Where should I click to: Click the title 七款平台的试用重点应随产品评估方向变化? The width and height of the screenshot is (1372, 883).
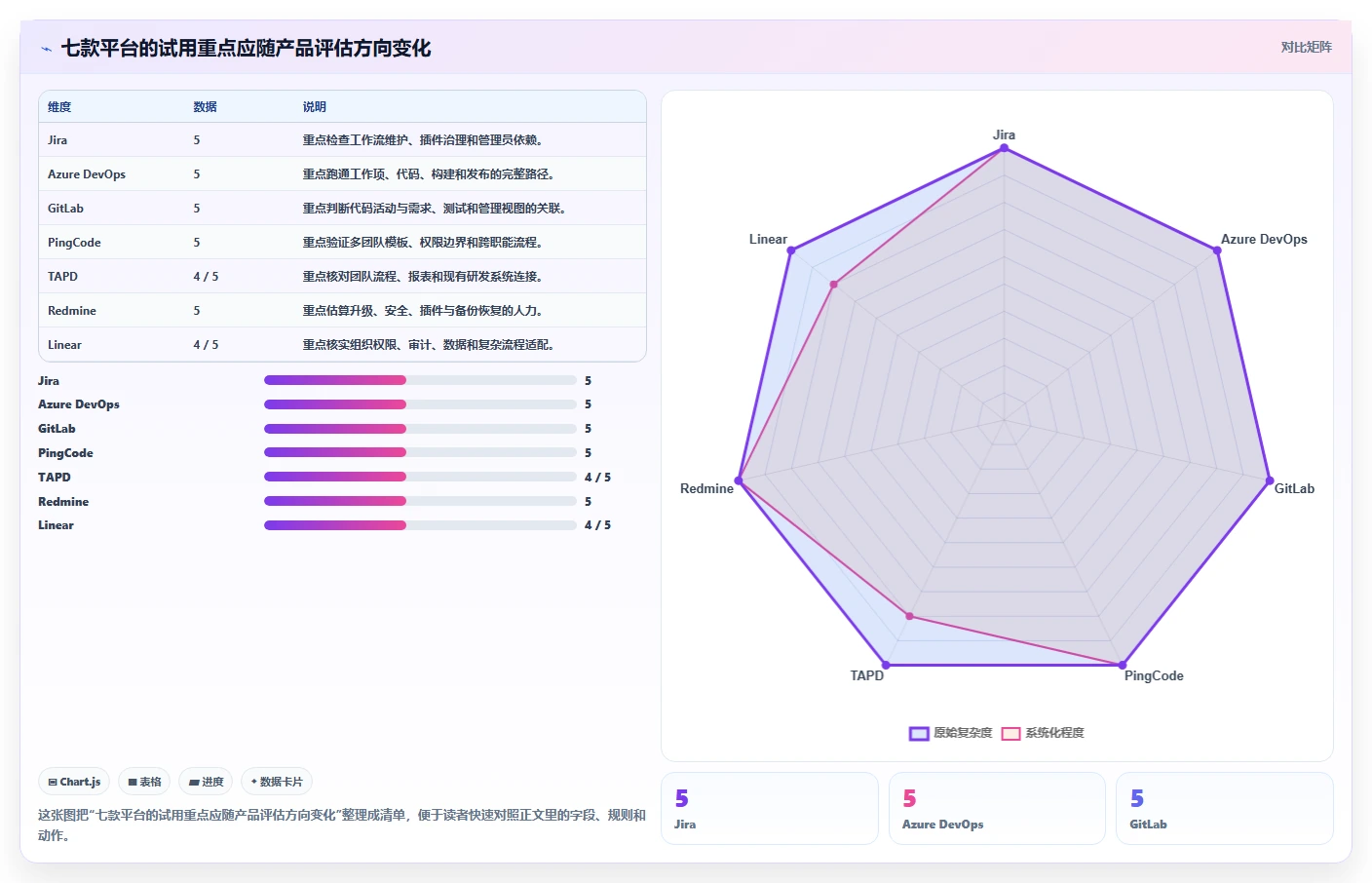(x=246, y=48)
